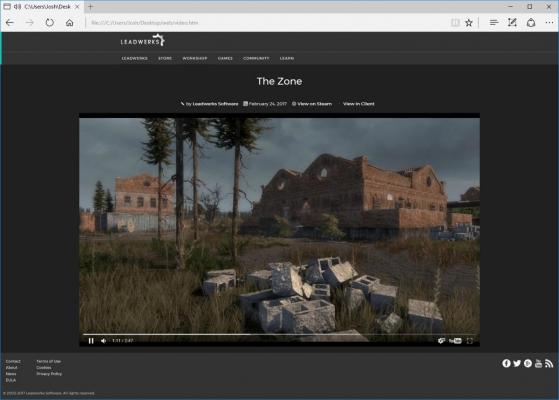The width and height of the screenshot is (559, 400).
Task: Seek on the video progress bar
Action: tap(279, 334)
